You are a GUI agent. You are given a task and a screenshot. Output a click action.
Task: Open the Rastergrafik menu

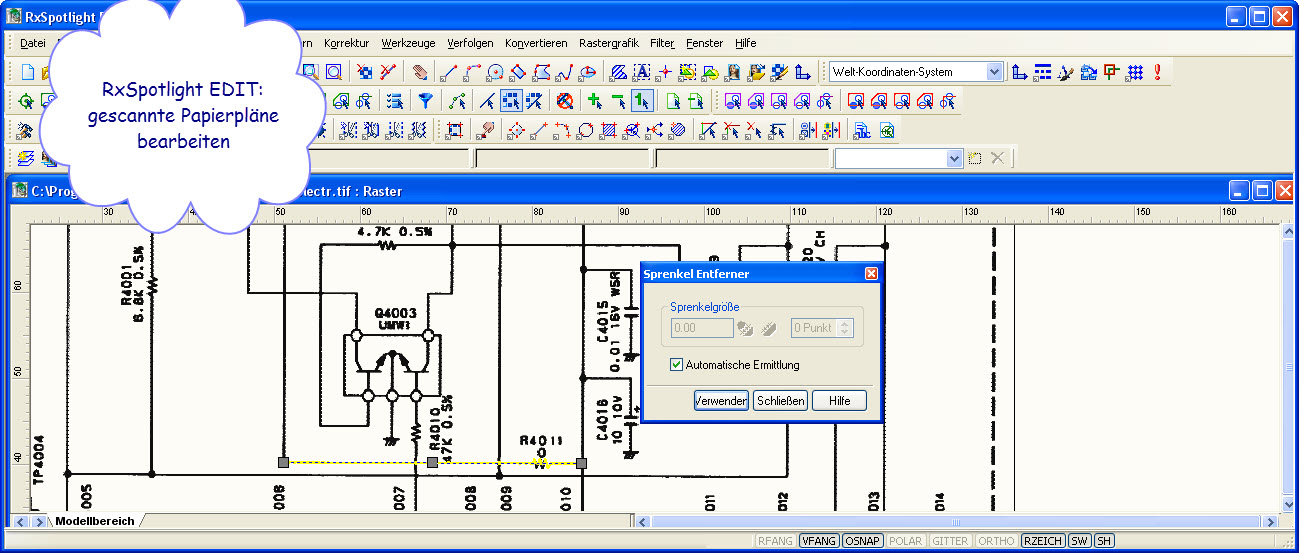pyautogui.click(x=608, y=43)
